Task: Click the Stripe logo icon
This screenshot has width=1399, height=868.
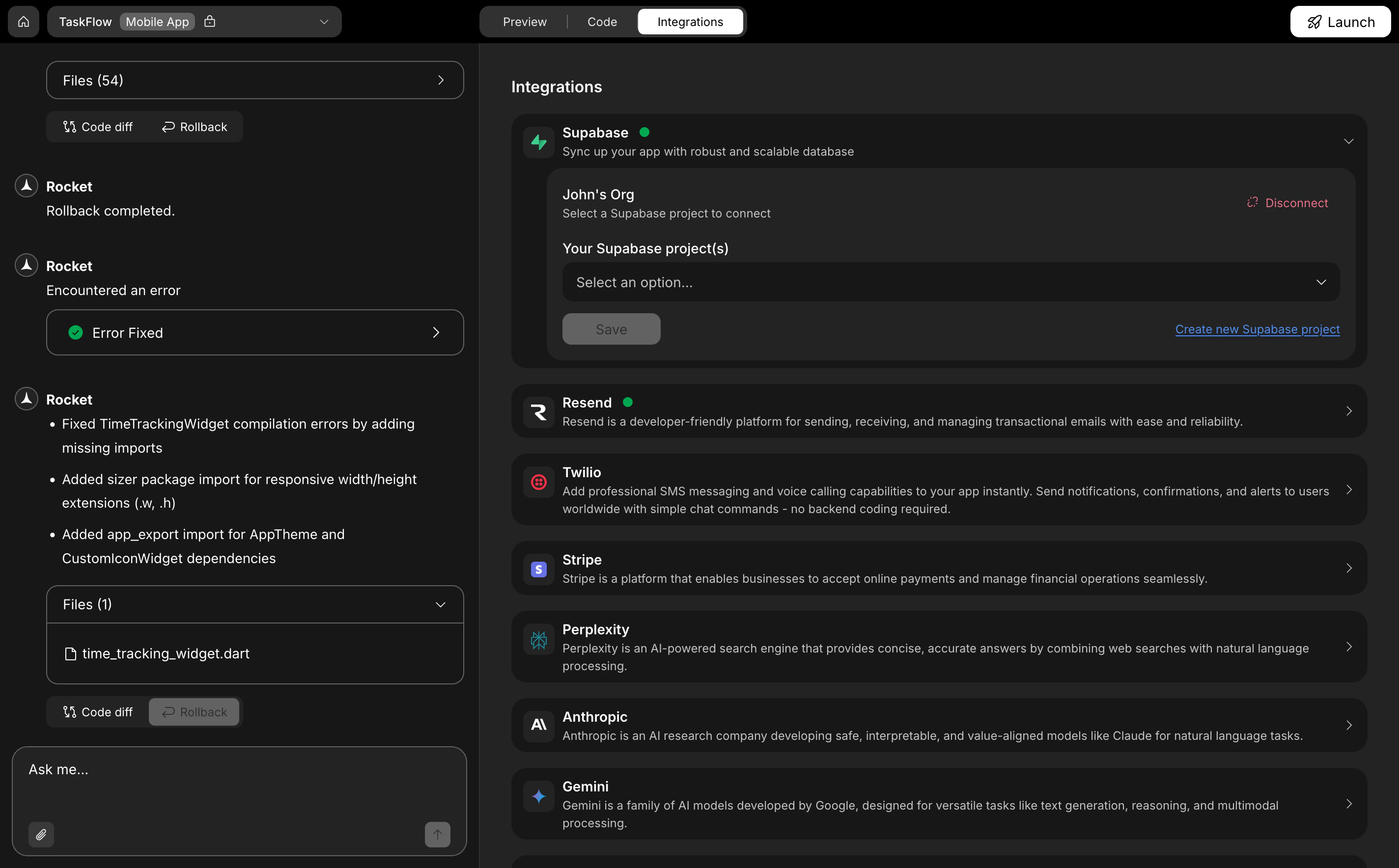Action: 538,569
